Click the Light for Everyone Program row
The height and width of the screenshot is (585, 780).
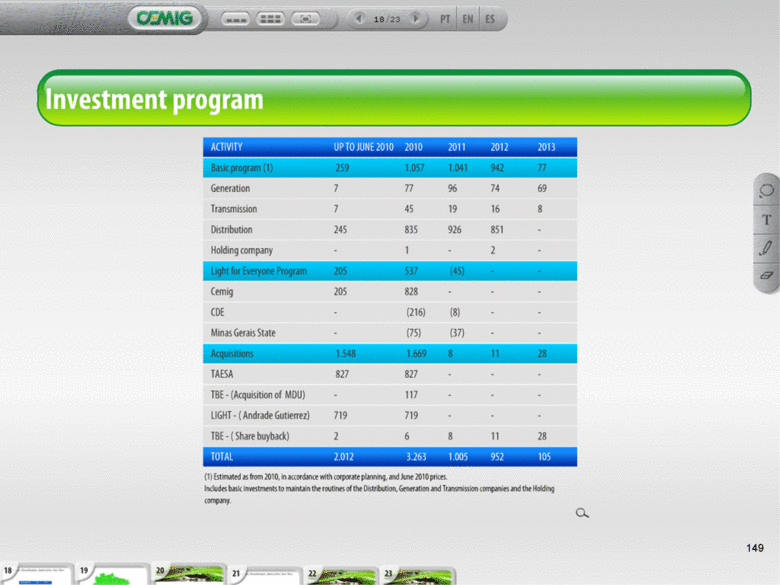(x=390, y=271)
